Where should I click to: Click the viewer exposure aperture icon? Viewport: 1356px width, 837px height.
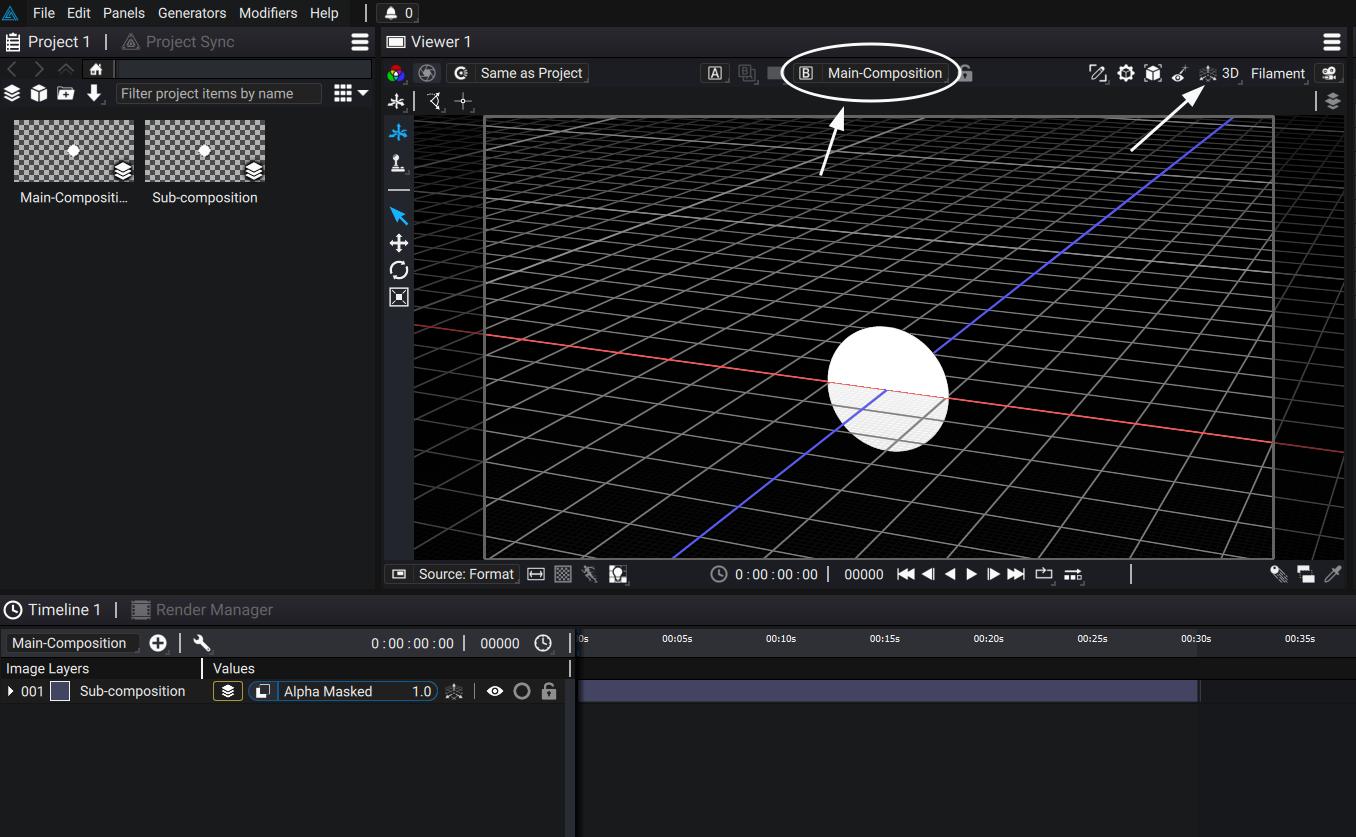427,73
